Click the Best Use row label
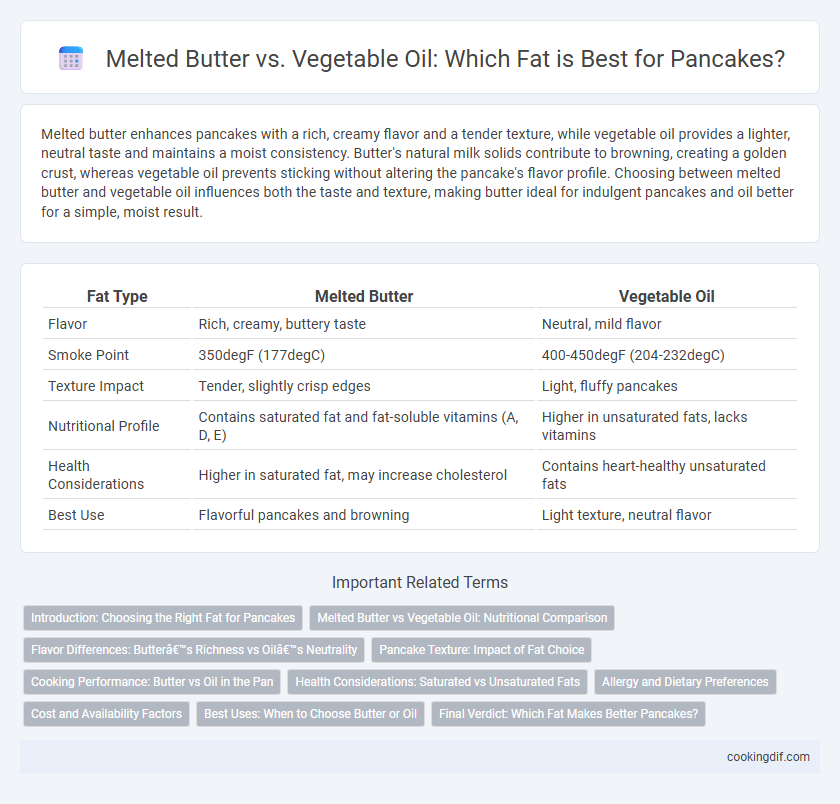The height and width of the screenshot is (804, 840). click(x=76, y=515)
